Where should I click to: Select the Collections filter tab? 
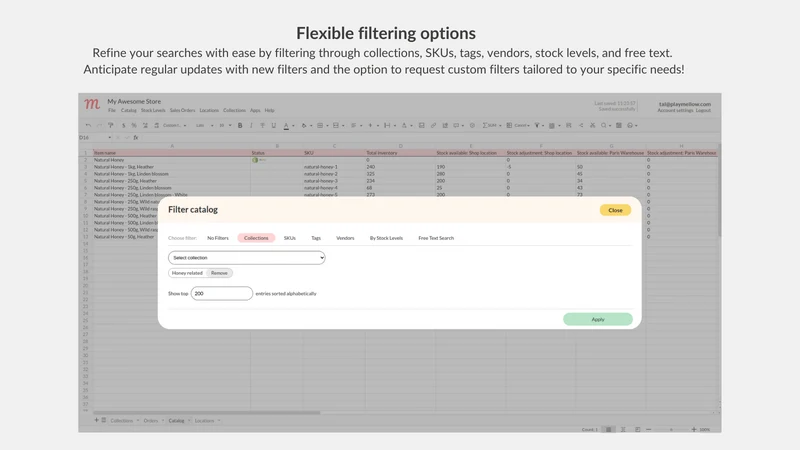[x=256, y=238]
